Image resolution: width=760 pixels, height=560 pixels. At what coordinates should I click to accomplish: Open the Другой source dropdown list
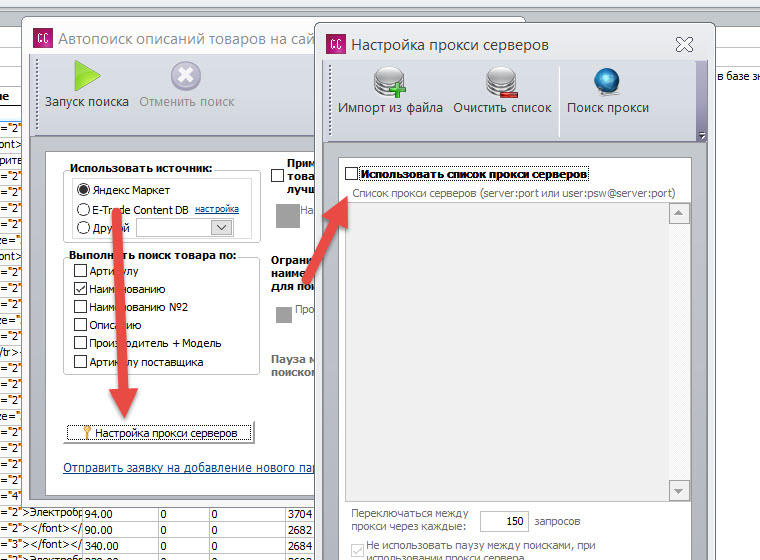click(222, 227)
